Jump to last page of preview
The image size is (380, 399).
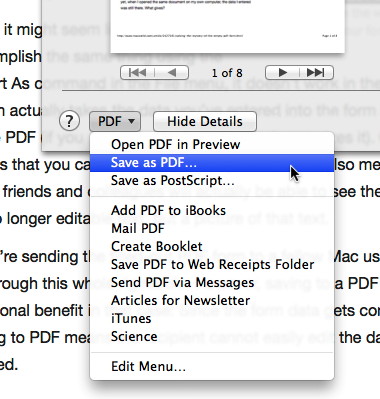316,72
